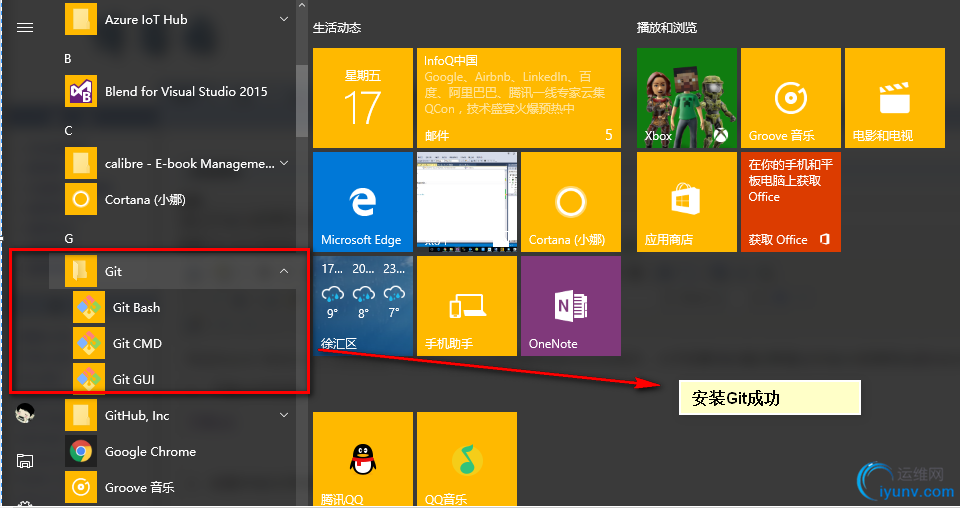The height and width of the screenshot is (508, 960).
Task: Click the app list scrollbar thumb
Action: (x=302, y=101)
